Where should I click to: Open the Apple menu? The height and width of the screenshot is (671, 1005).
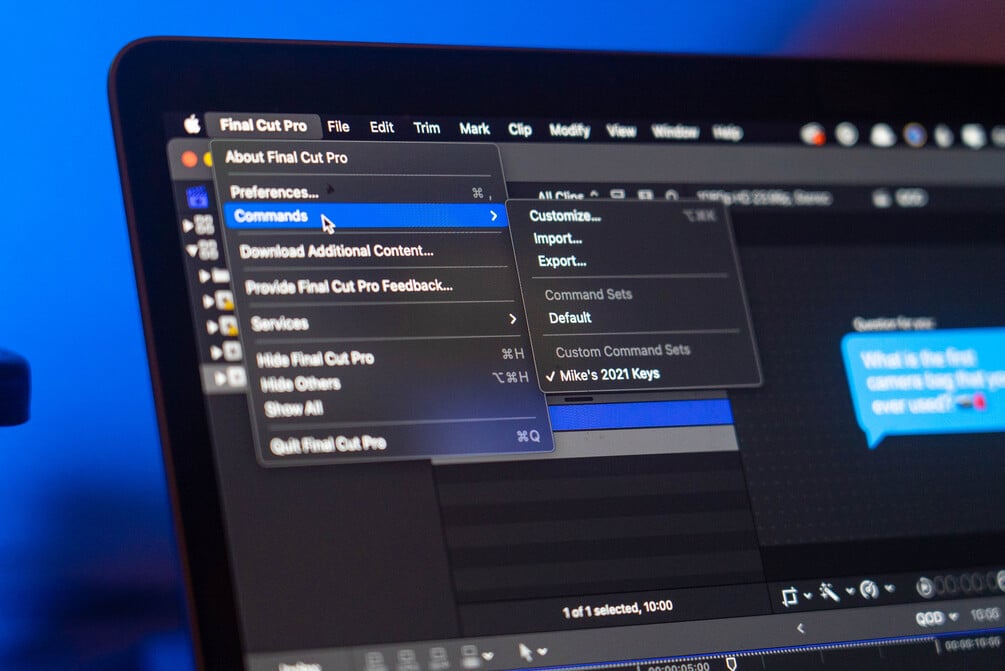point(192,124)
